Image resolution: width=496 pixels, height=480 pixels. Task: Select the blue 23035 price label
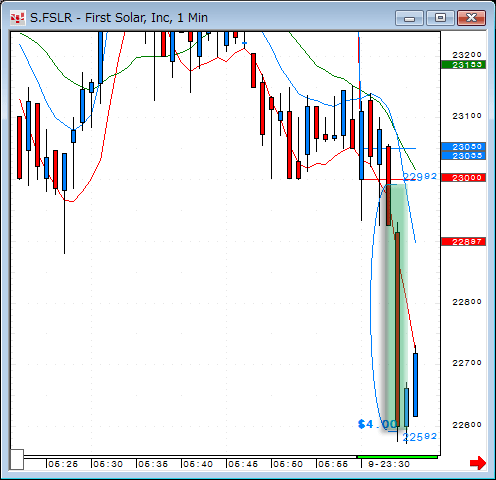click(463, 156)
